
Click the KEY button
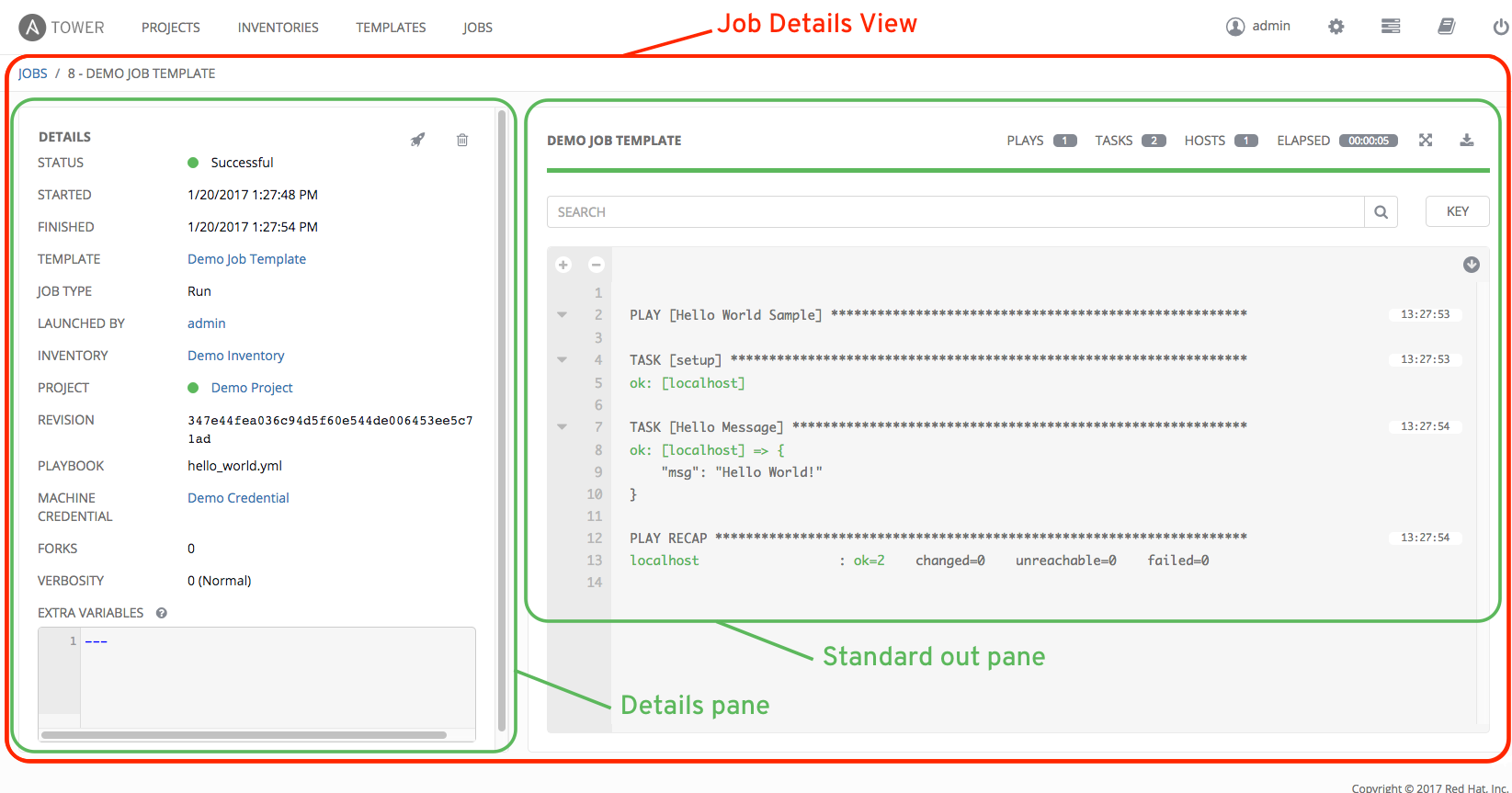pos(1458,211)
